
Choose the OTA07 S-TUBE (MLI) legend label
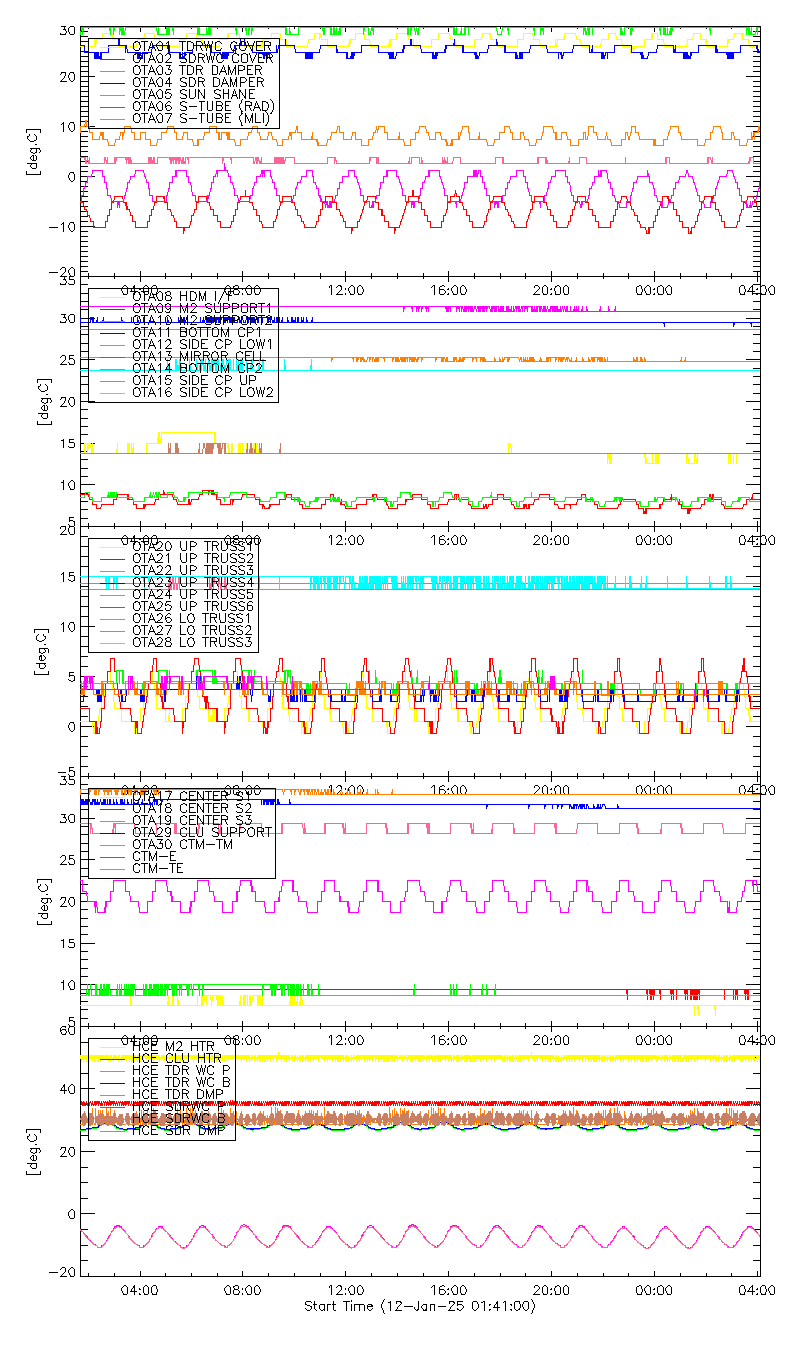pos(201,118)
